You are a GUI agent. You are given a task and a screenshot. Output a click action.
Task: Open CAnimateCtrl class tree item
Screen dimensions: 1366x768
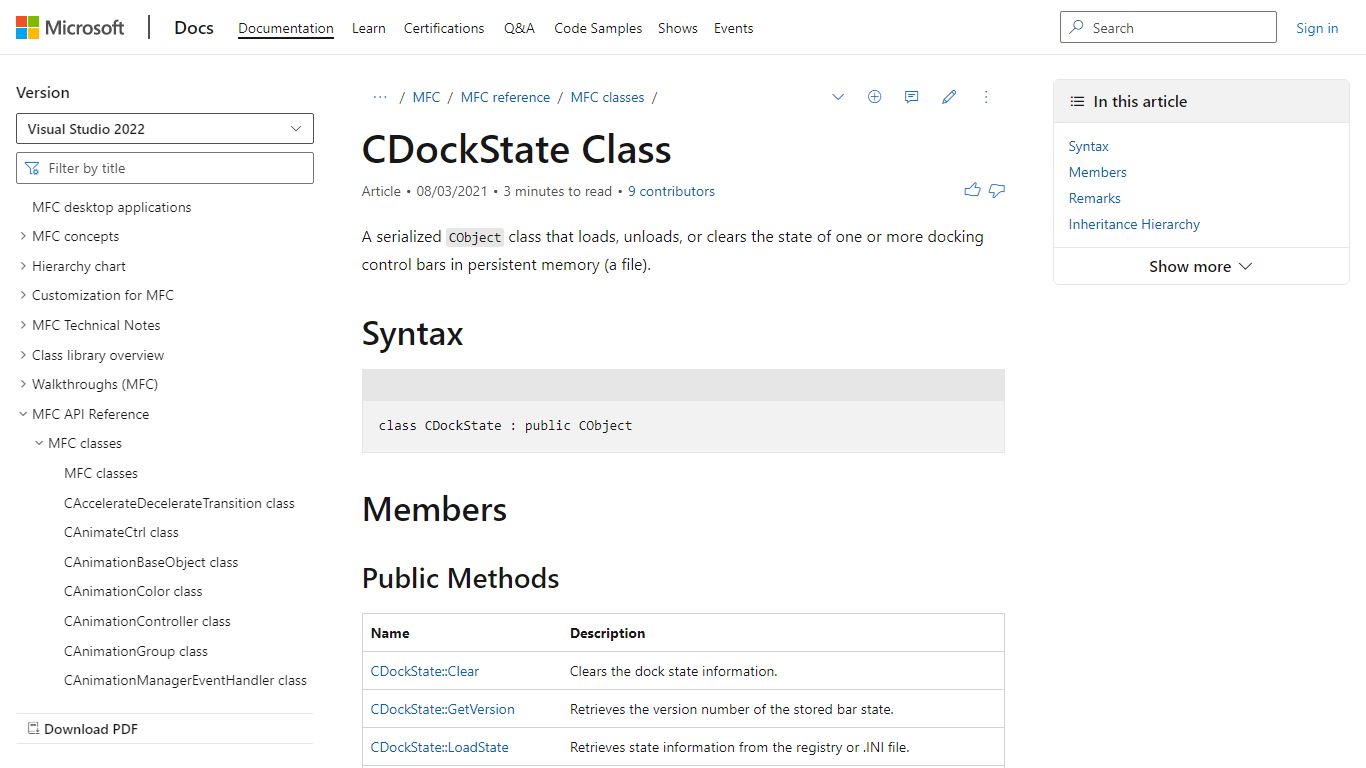(121, 532)
